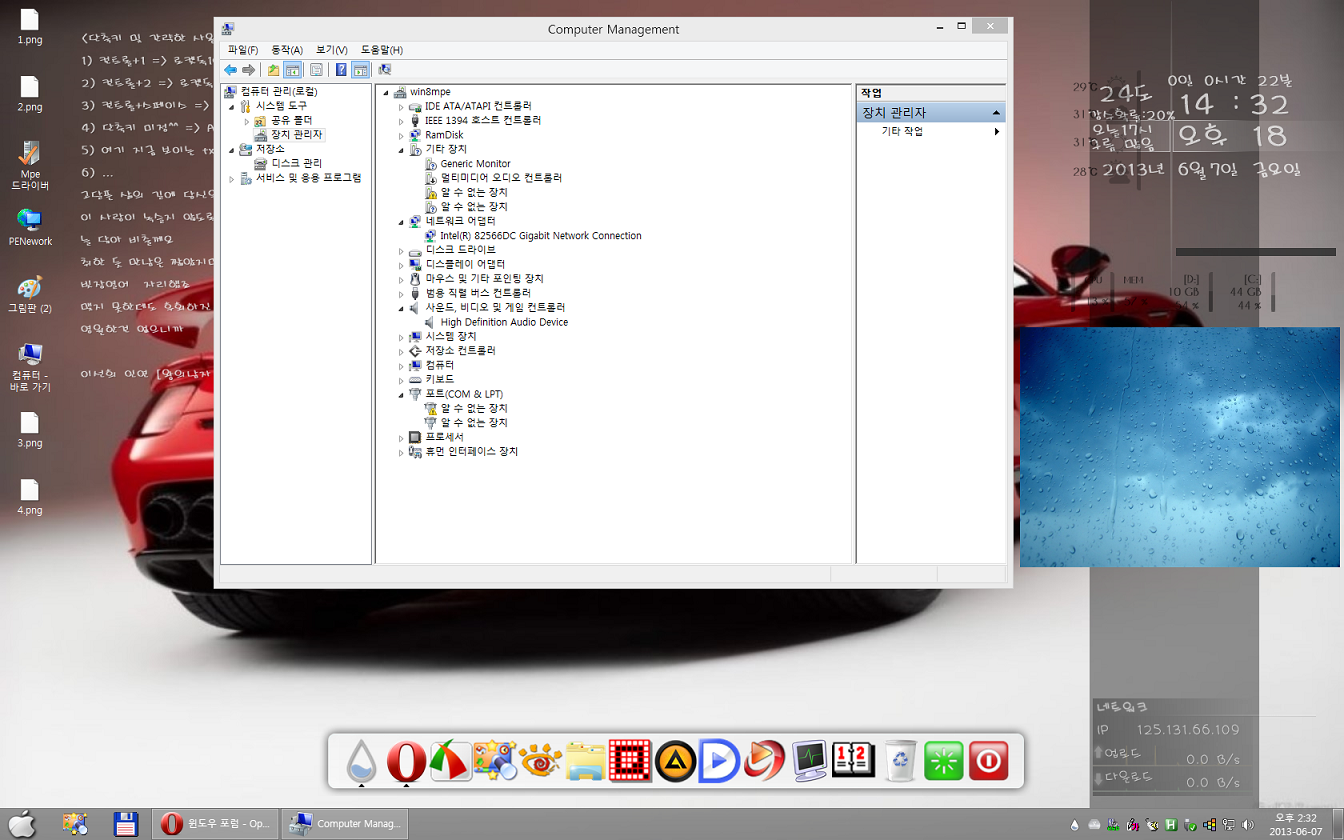Select the win8mpe computer node
The width and height of the screenshot is (1344, 840).
tap(430, 92)
